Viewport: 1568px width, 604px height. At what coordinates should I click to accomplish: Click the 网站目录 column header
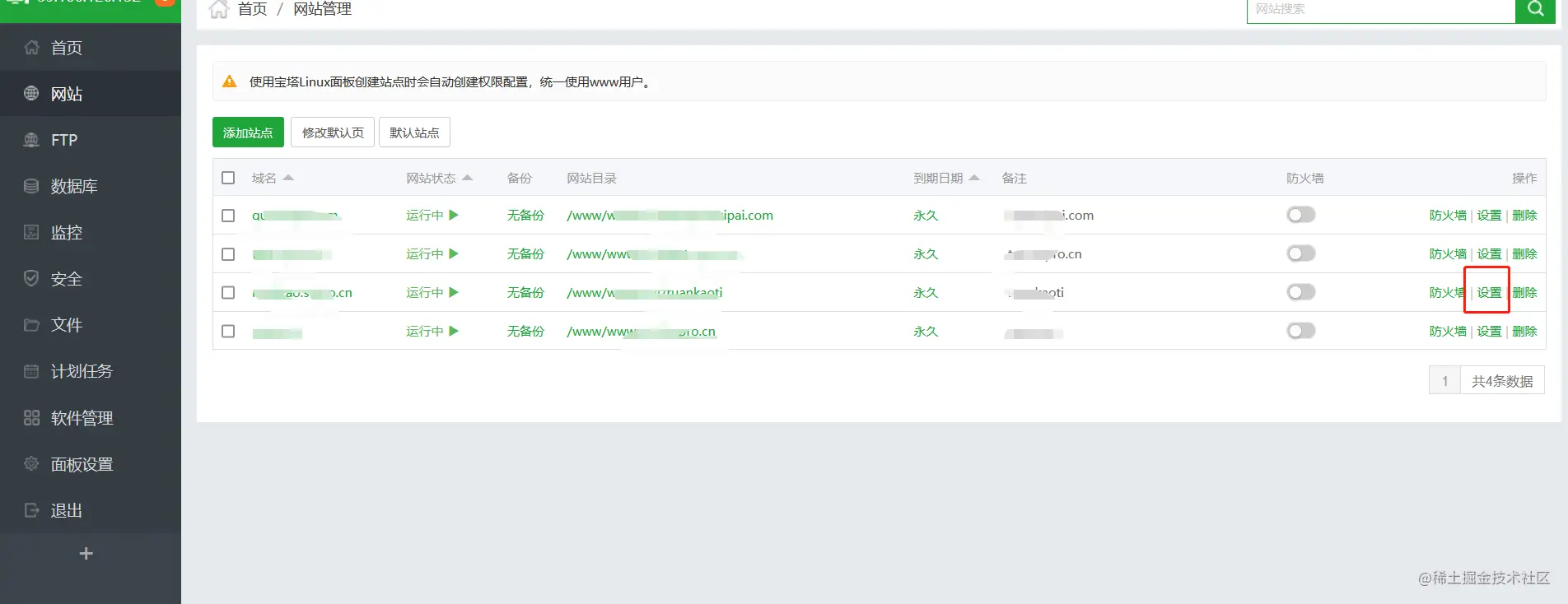[591, 178]
